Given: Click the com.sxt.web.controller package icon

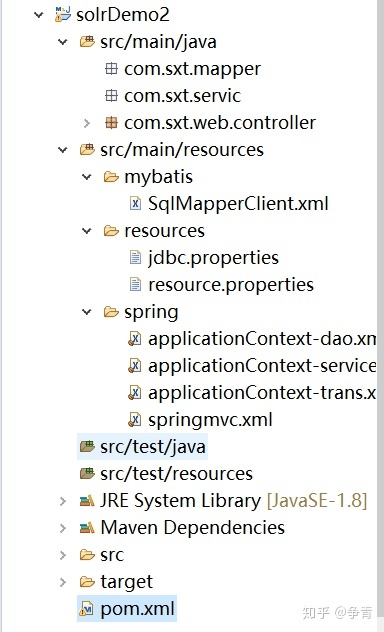Looking at the screenshot, I should coord(111,123).
